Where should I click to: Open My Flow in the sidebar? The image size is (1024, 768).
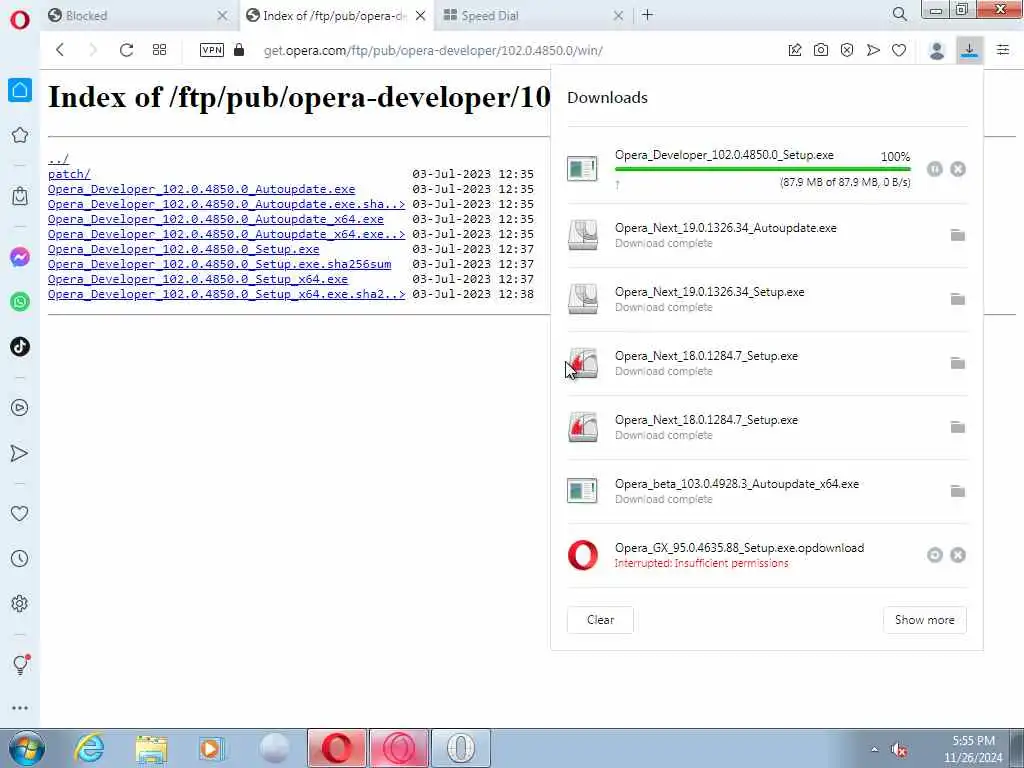pyautogui.click(x=20, y=453)
